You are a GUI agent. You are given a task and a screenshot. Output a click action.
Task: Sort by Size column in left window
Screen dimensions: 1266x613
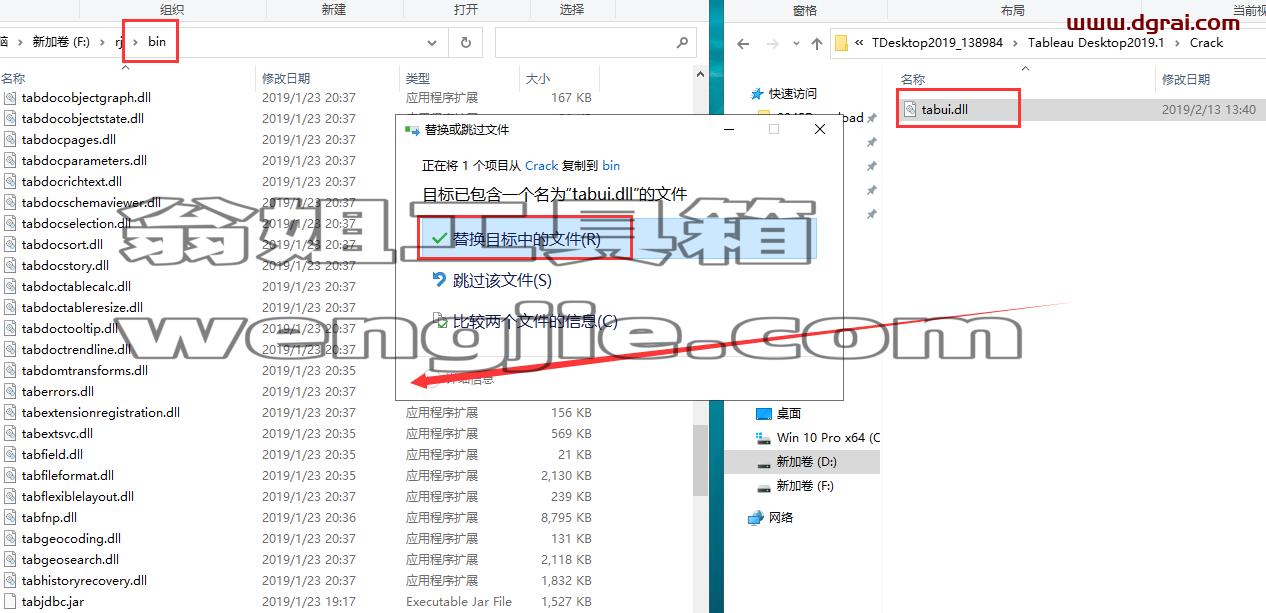pos(537,78)
